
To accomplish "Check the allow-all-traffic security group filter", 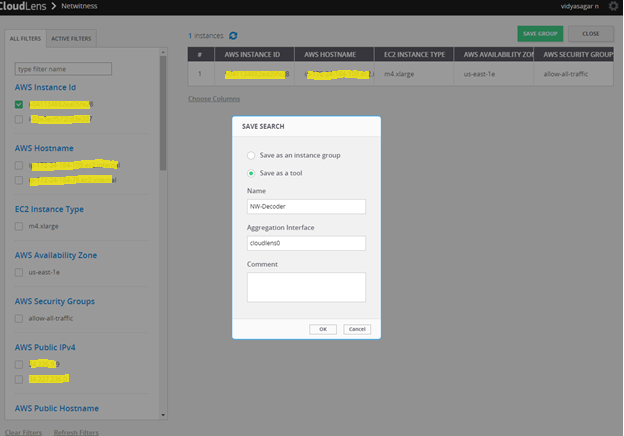I will point(19,318).
